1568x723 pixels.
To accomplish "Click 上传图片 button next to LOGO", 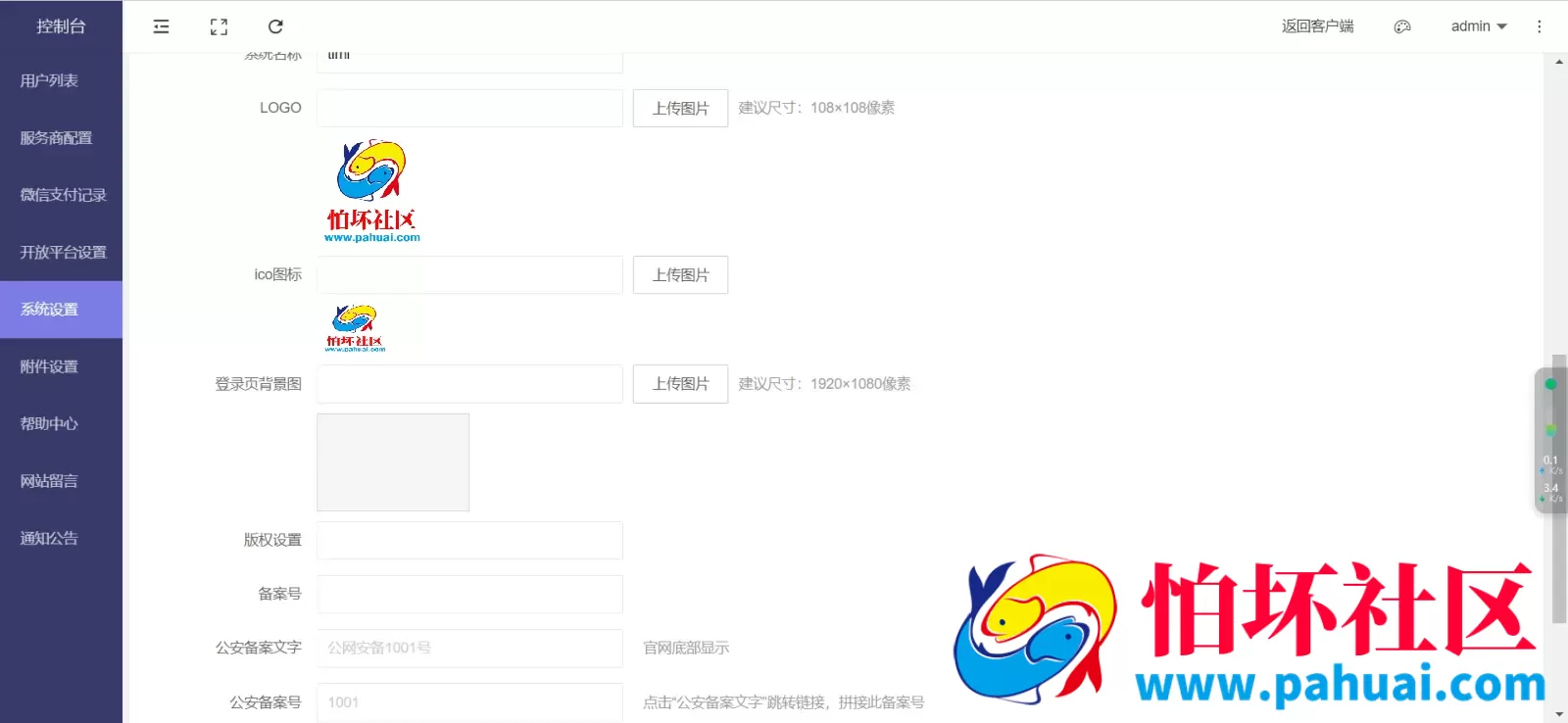I will (680, 108).
